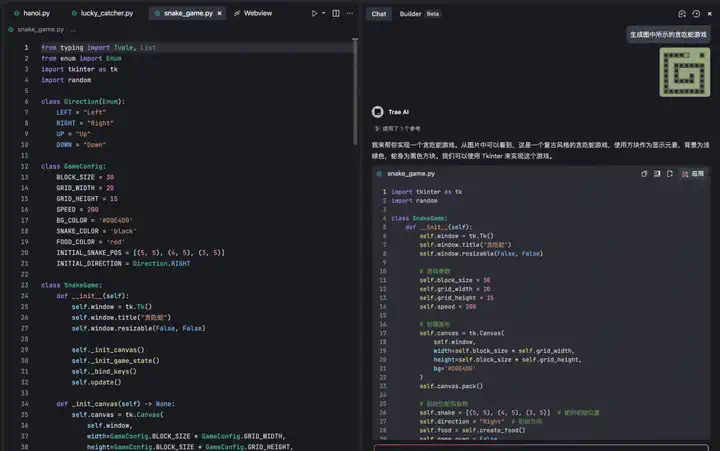Click the 'class GameConfig:' line

pyautogui.click(x=73, y=166)
